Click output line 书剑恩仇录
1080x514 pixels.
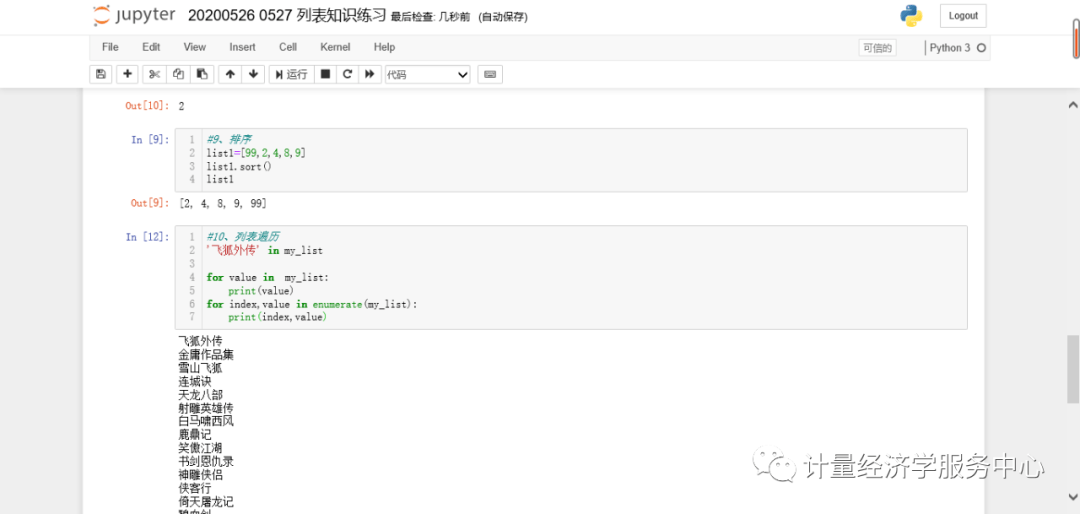[x=206, y=461]
